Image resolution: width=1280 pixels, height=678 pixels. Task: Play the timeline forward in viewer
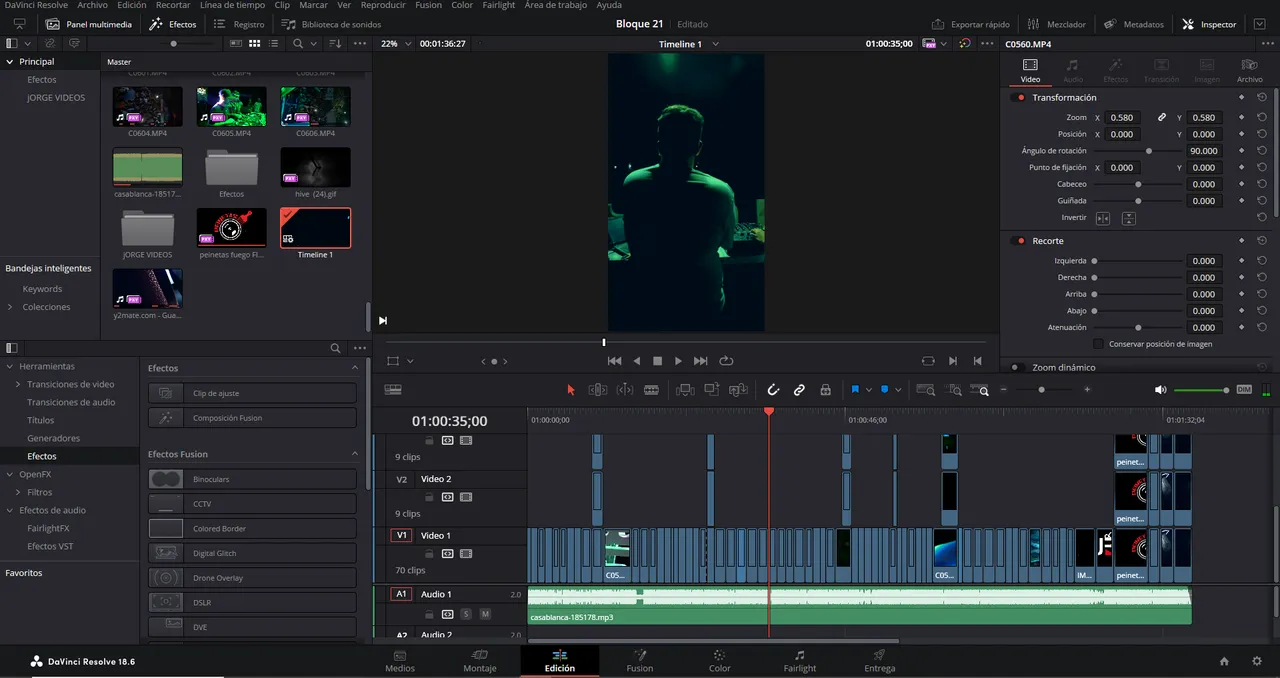coord(678,361)
